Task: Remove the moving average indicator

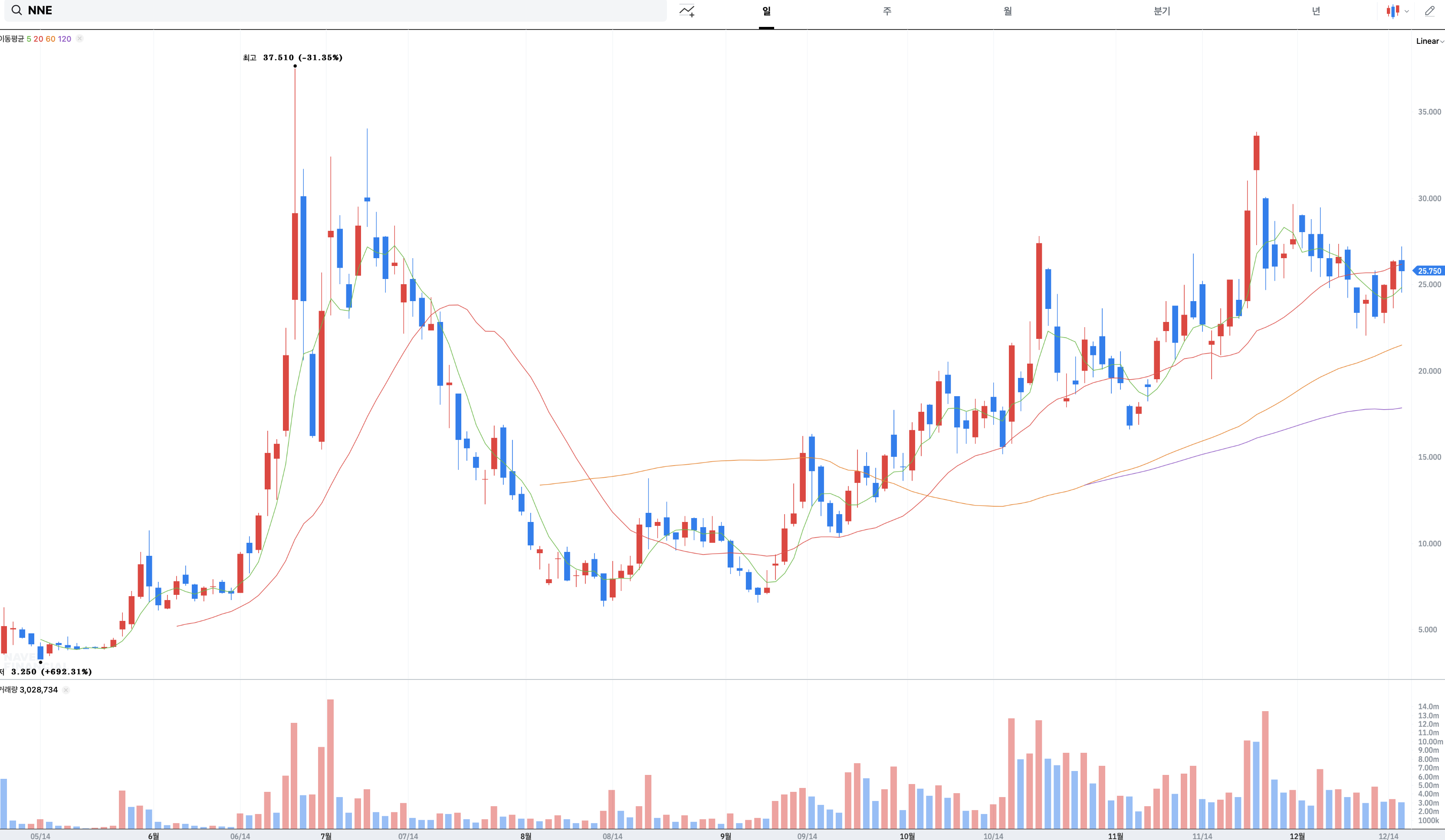Action: tap(80, 39)
